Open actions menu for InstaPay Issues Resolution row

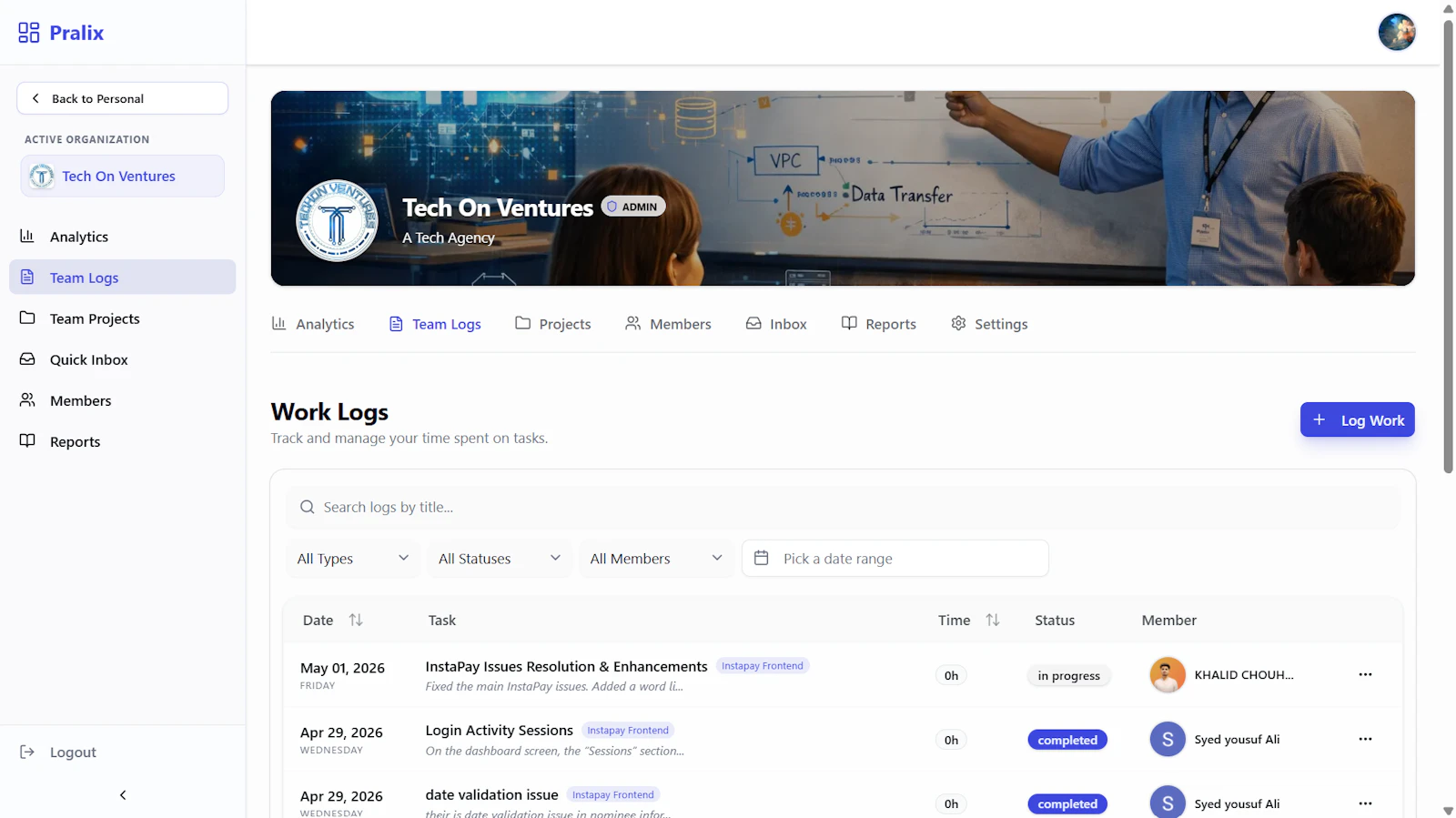pos(1365,674)
